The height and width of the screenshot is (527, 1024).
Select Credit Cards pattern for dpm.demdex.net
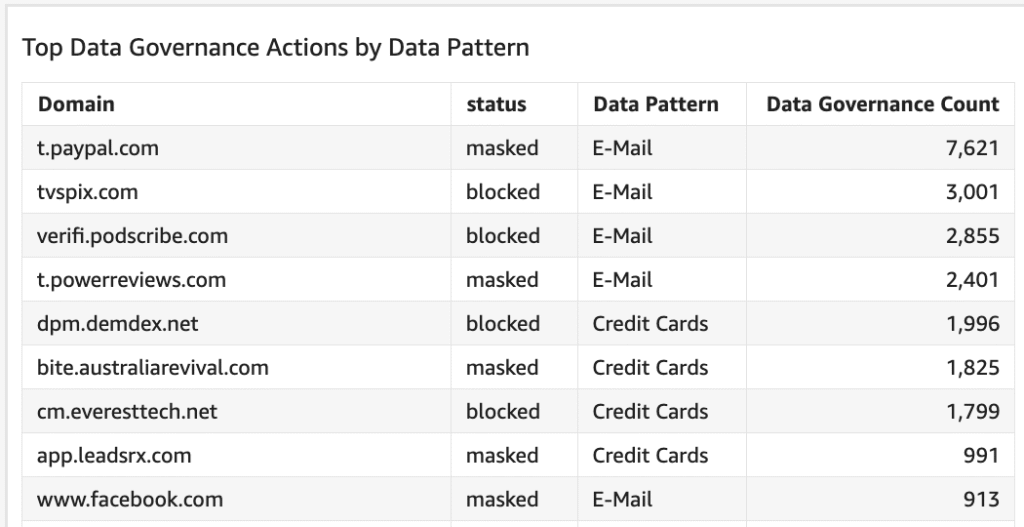pos(650,324)
